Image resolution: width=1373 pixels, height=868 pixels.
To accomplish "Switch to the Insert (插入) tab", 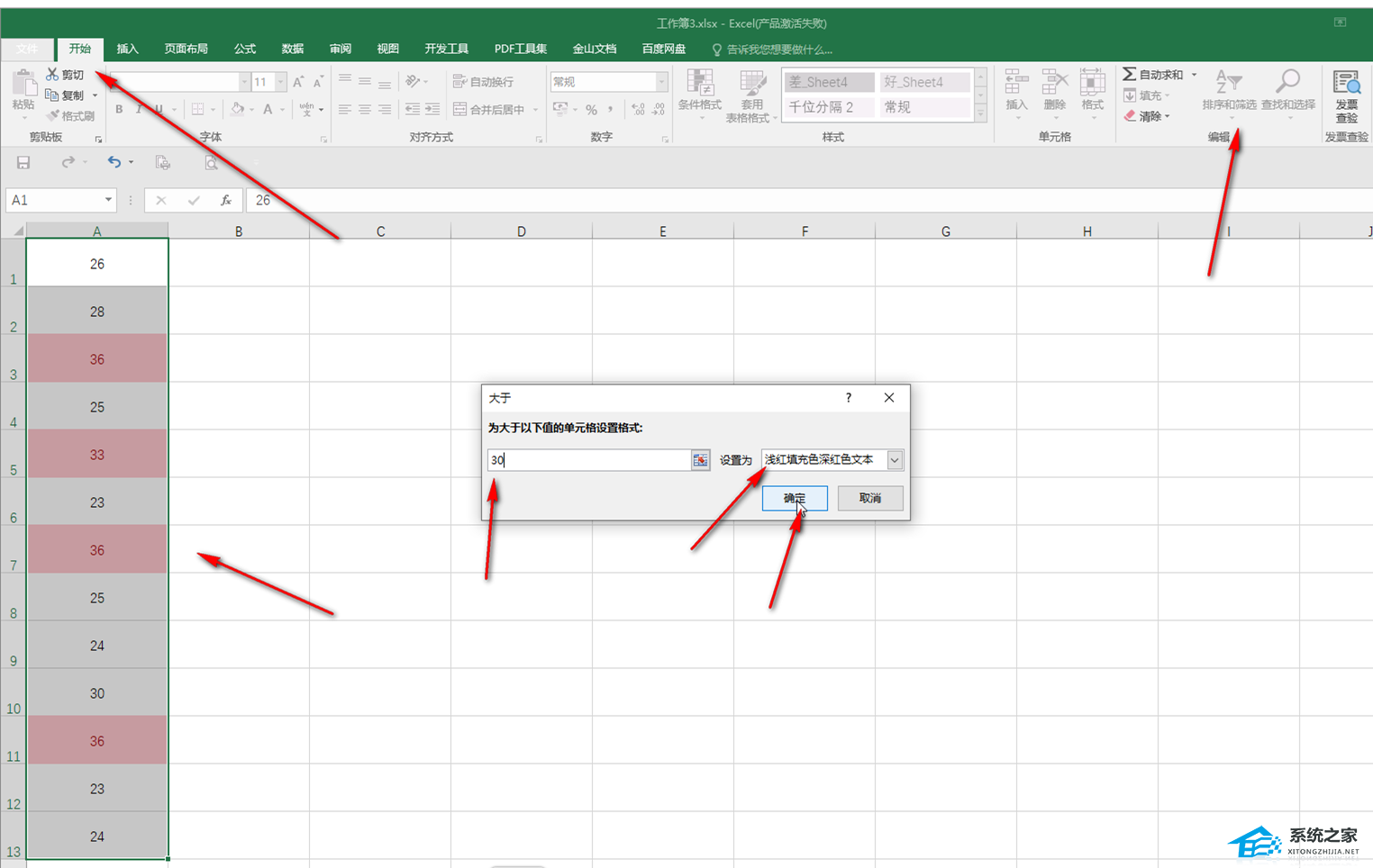I will pyautogui.click(x=128, y=49).
